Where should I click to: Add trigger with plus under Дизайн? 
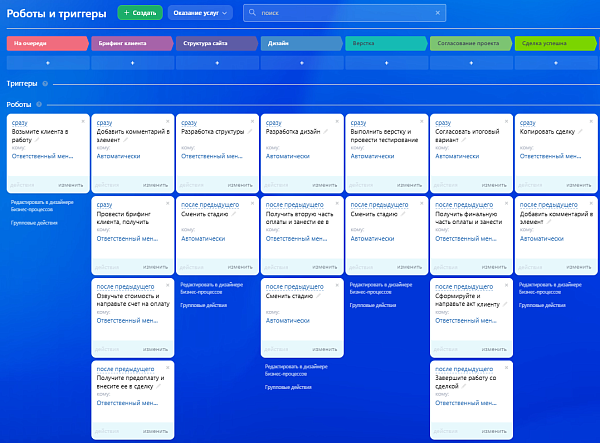pos(302,63)
